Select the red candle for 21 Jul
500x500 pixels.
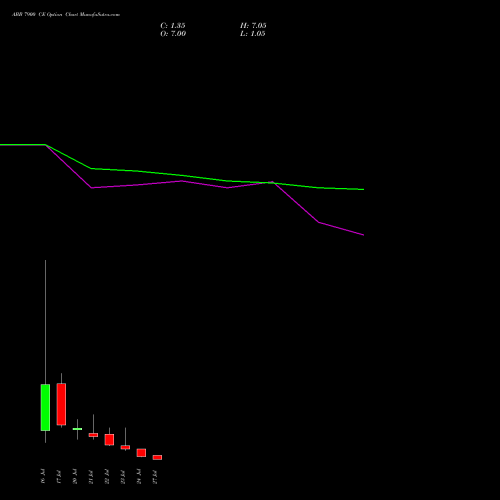[93, 435]
